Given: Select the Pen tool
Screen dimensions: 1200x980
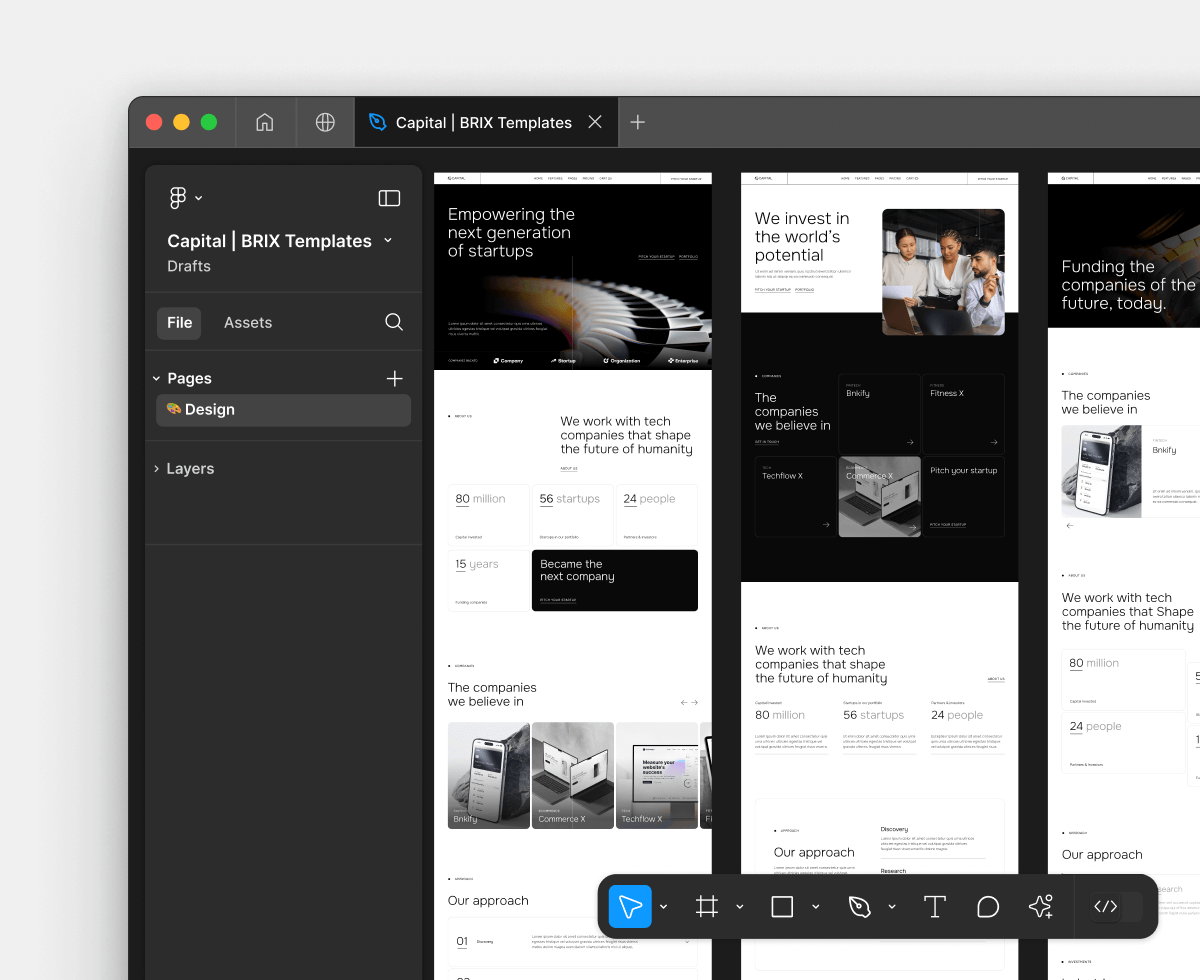Looking at the screenshot, I should pyautogui.click(x=860, y=907).
